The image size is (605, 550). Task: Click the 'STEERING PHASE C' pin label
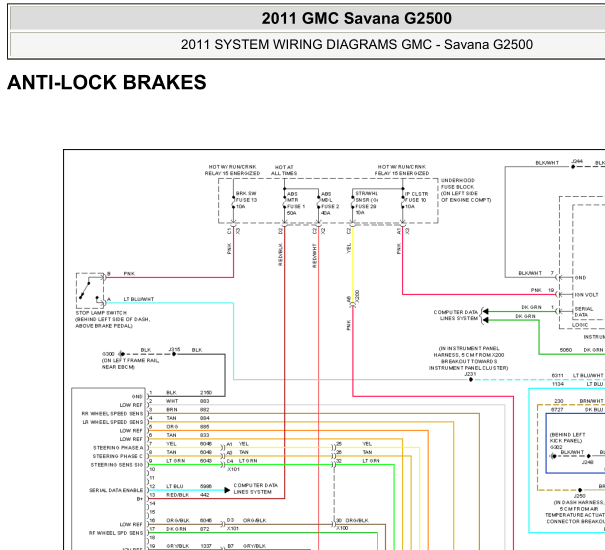pyautogui.click(x=118, y=456)
